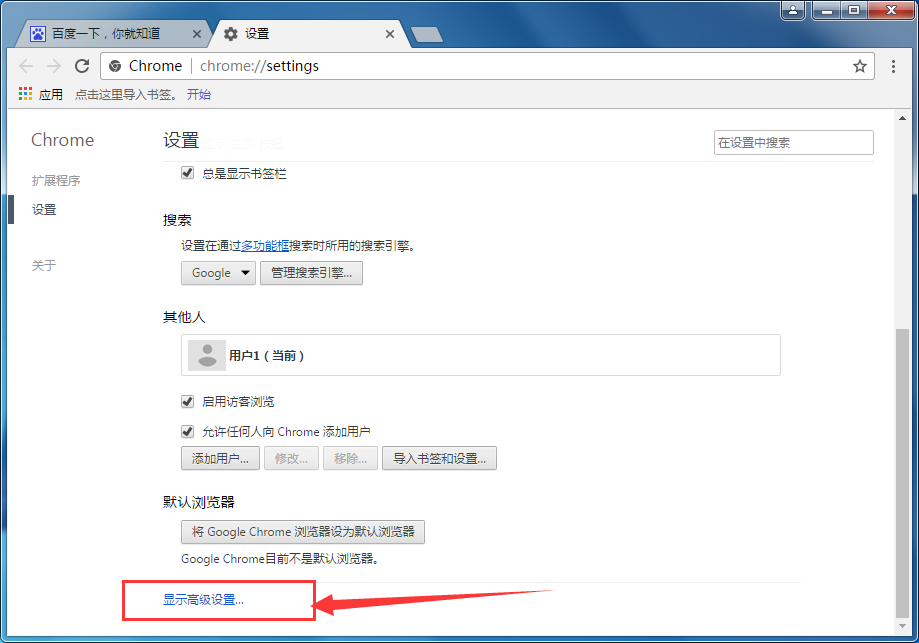Close the Baidu tab
919x643 pixels.
tap(197, 34)
